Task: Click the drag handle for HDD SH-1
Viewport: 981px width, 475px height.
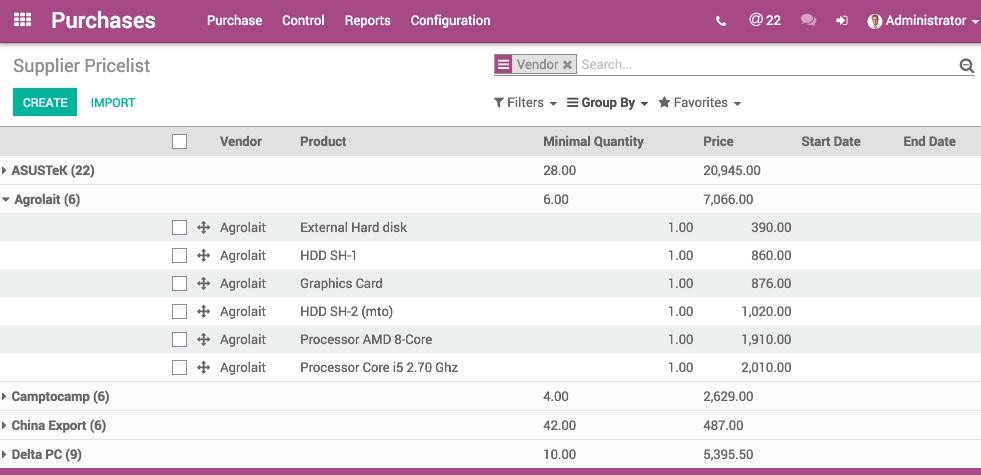Action: (203, 255)
